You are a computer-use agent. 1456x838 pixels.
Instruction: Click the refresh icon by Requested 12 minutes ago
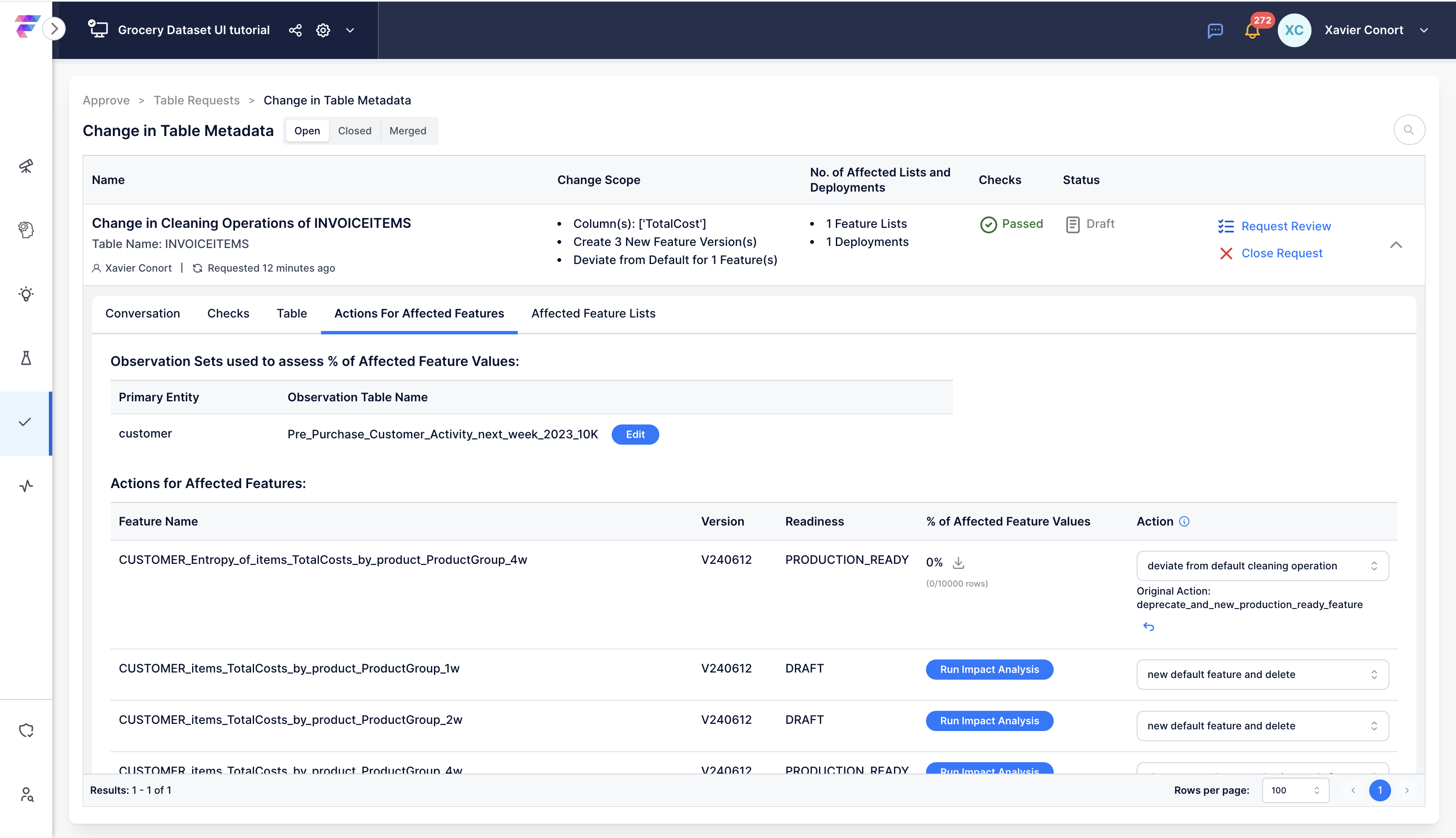point(198,268)
